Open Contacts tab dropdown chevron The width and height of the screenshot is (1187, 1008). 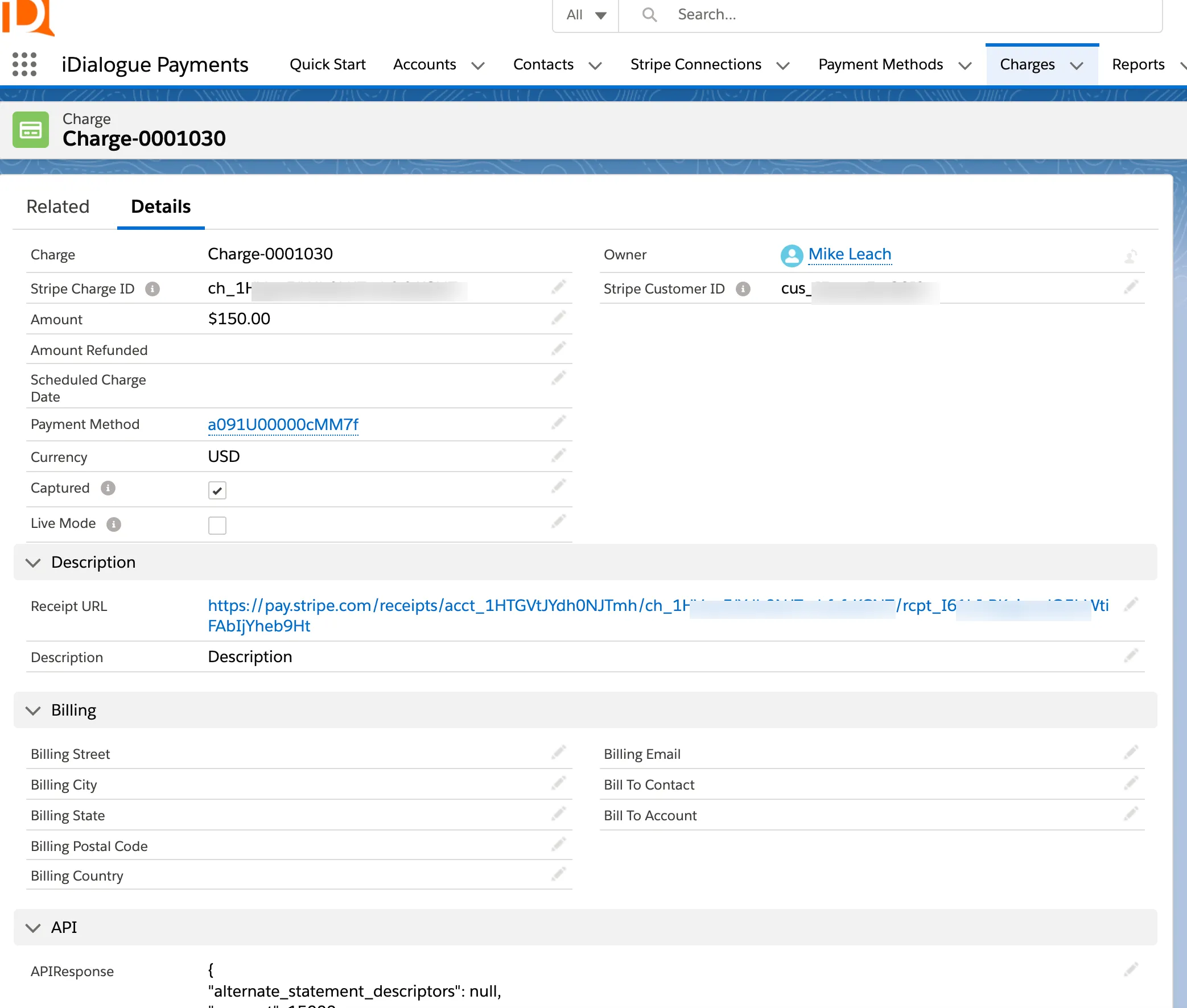(595, 66)
